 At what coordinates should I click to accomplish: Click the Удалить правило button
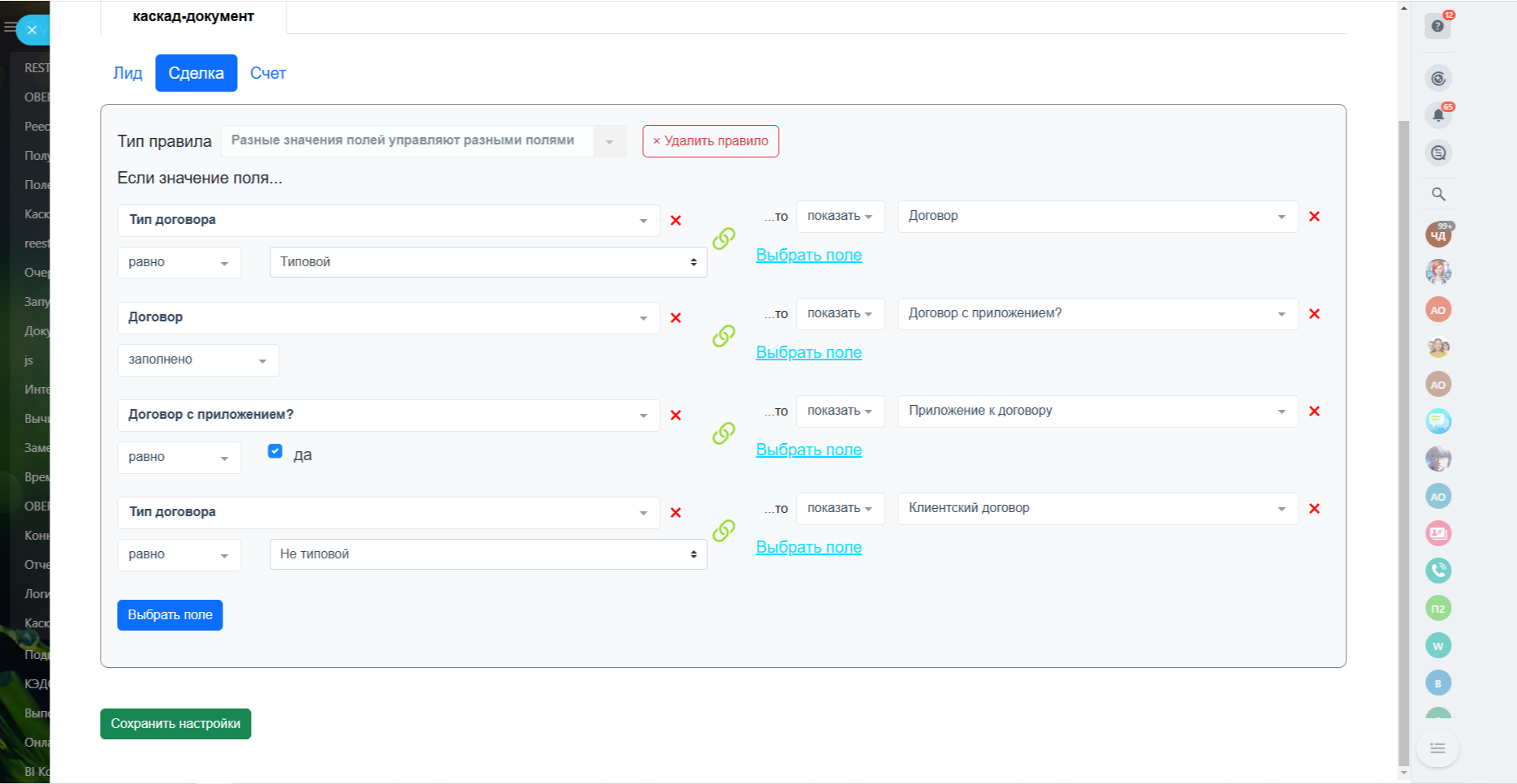pyautogui.click(x=711, y=141)
